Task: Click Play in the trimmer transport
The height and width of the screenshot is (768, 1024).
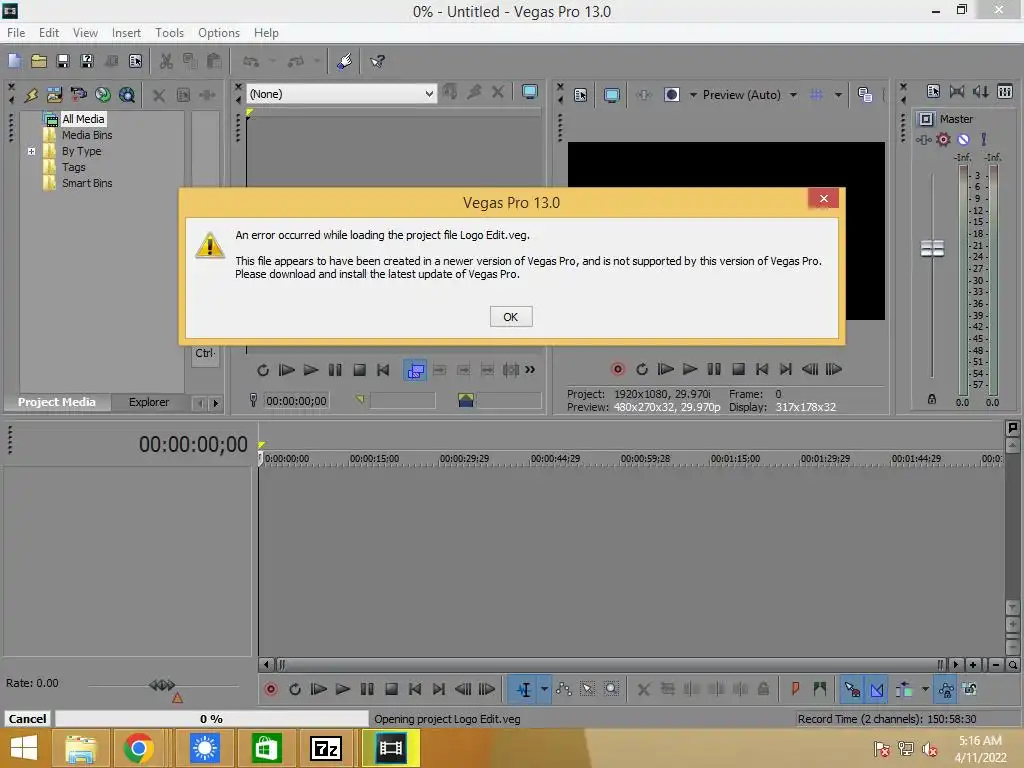Action: tap(311, 370)
